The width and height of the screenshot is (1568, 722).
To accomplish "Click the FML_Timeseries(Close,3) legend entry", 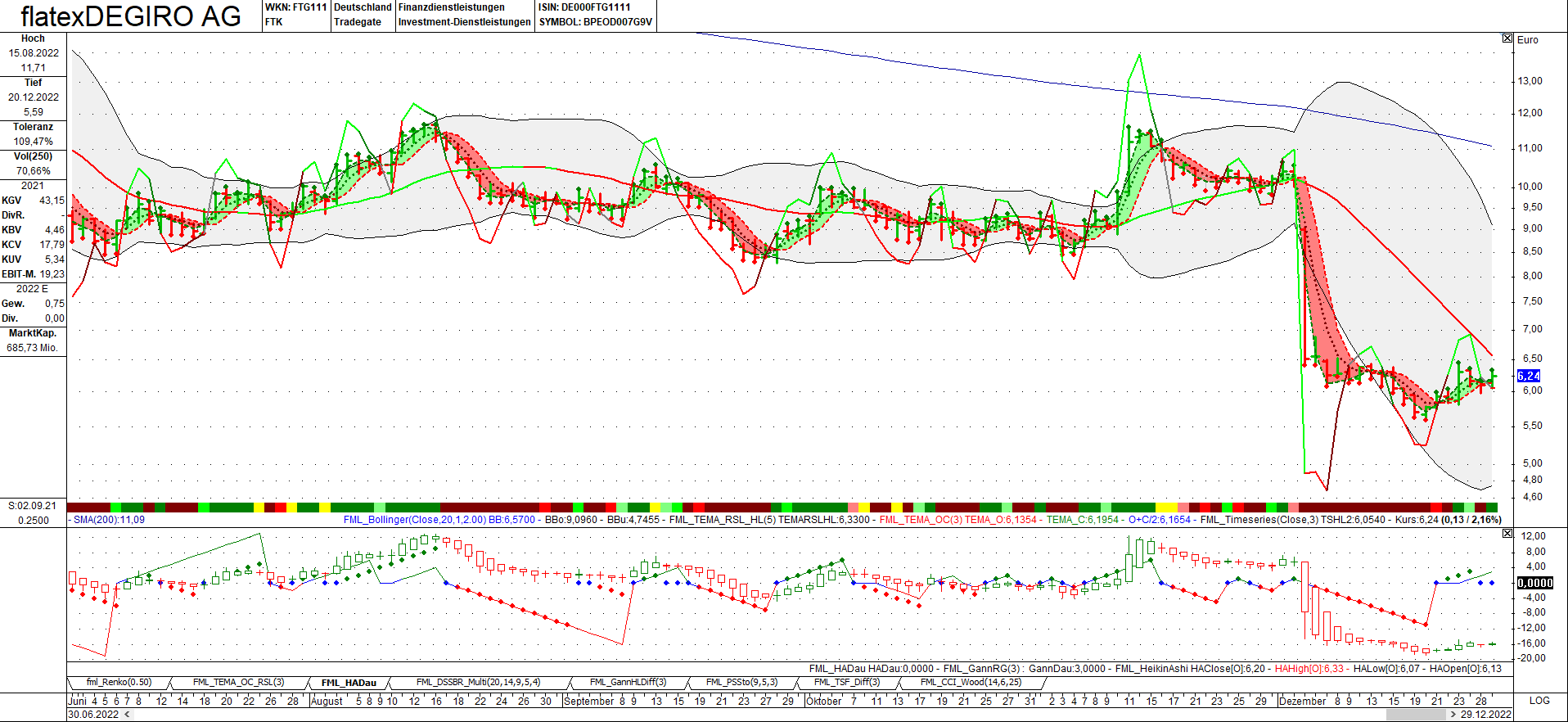I will click(1259, 520).
